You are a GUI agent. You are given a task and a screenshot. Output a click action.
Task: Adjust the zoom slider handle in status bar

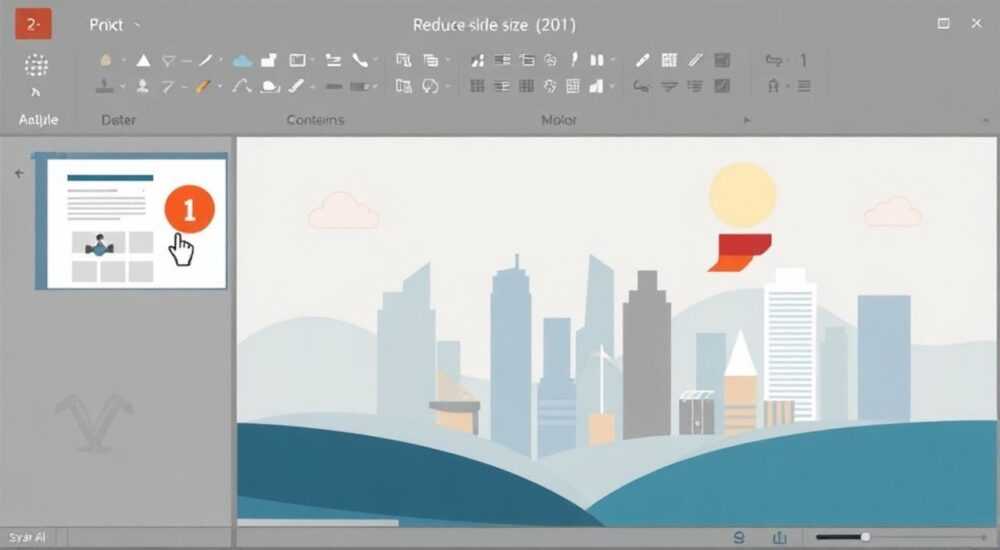pos(865,537)
